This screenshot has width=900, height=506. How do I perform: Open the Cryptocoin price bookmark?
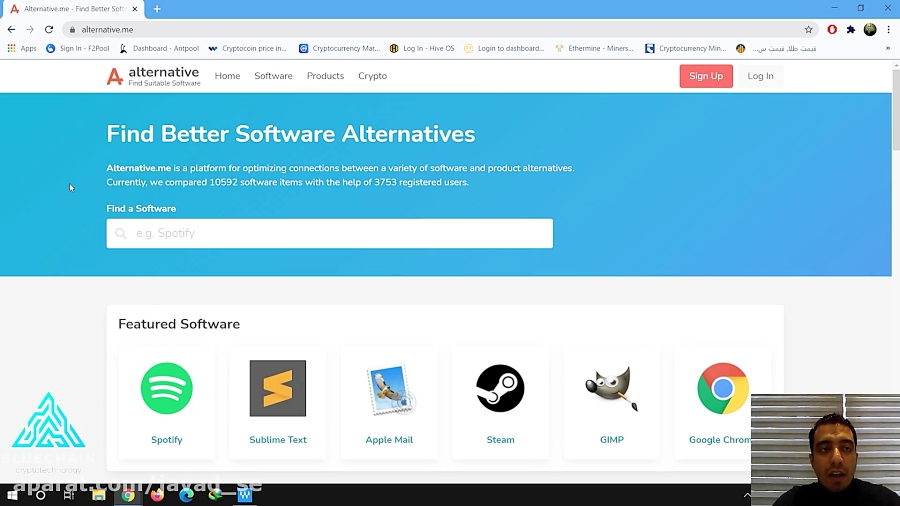[x=247, y=48]
